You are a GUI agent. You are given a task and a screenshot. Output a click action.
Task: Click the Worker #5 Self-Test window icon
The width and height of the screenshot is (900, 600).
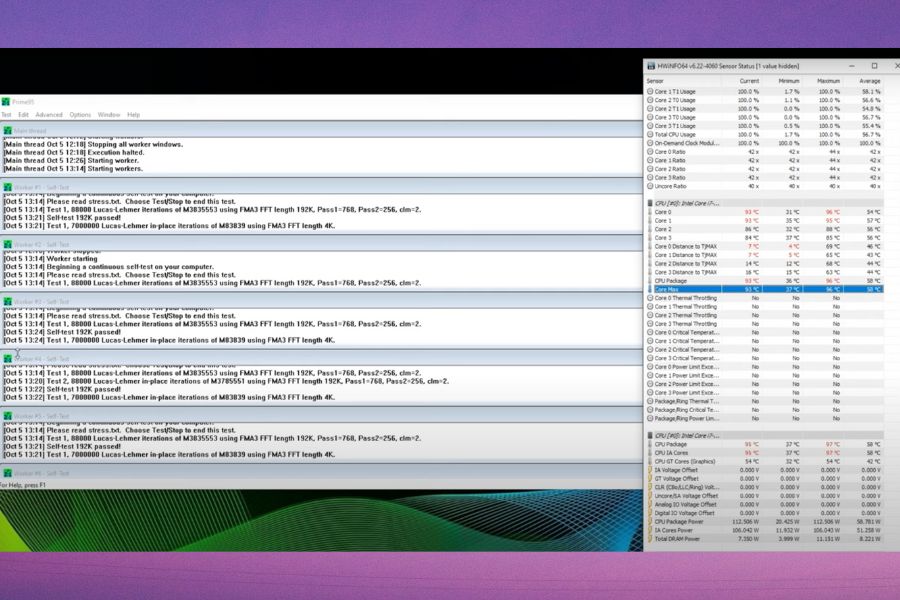[x=7, y=416]
